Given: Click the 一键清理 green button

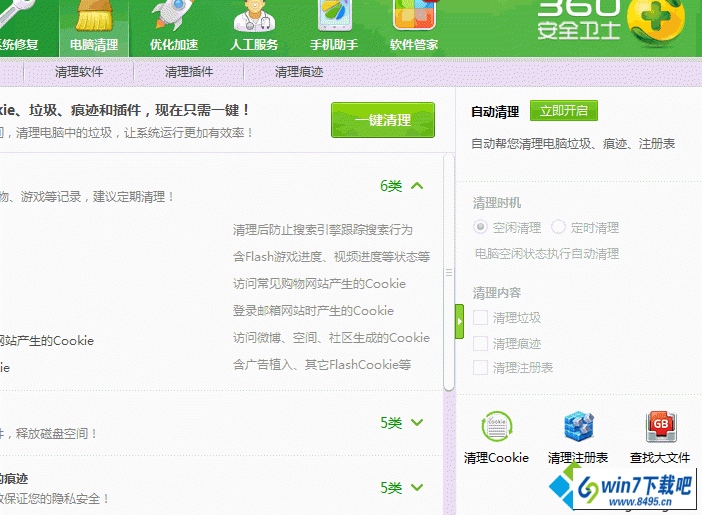Looking at the screenshot, I should tap(383, 120).
